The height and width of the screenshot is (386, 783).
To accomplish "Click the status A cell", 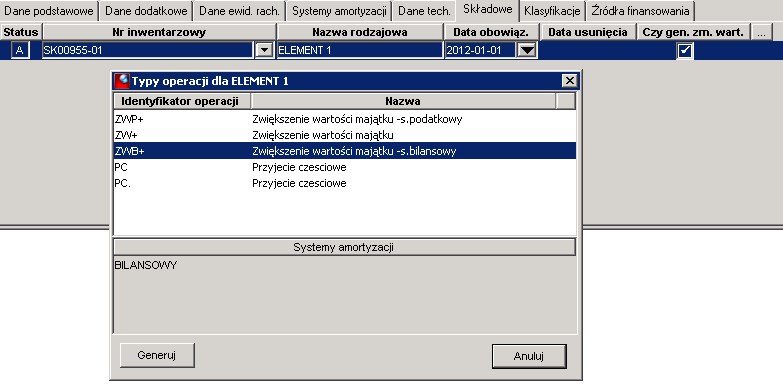I will [20, 50].
